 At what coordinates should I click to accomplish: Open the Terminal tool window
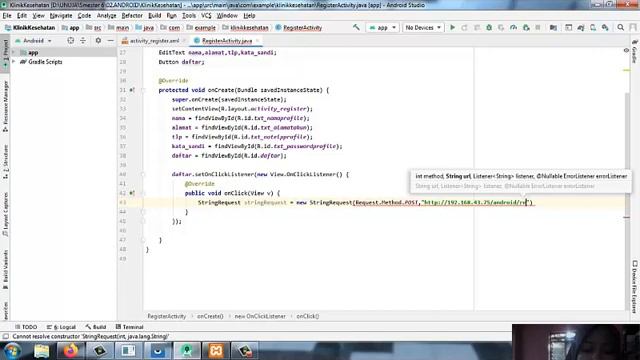point(129,327)
